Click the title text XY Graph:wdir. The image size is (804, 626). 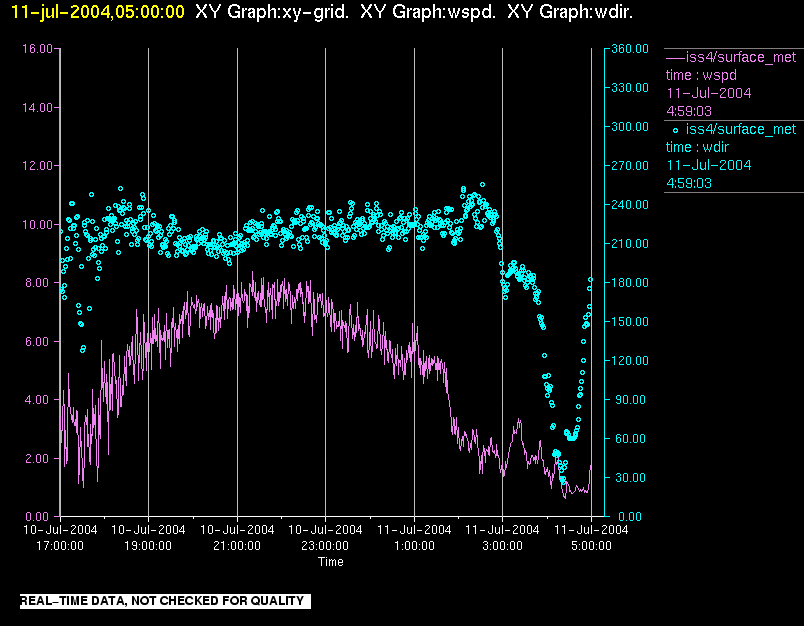pyautogui.click(x=570, y=12)
